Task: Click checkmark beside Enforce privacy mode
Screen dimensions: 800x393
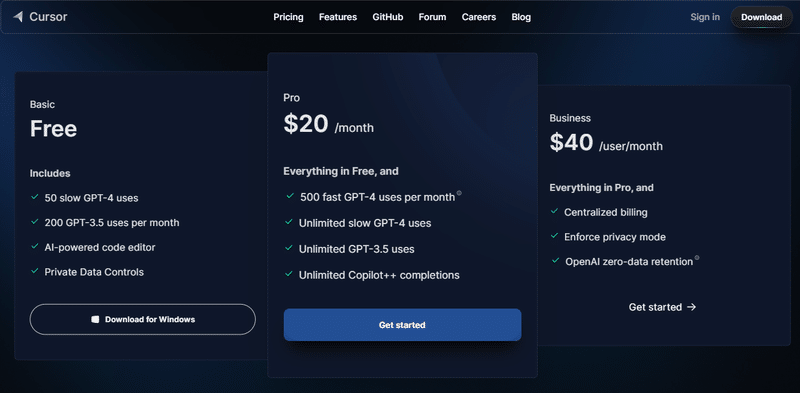Action: tap(555, 236)
